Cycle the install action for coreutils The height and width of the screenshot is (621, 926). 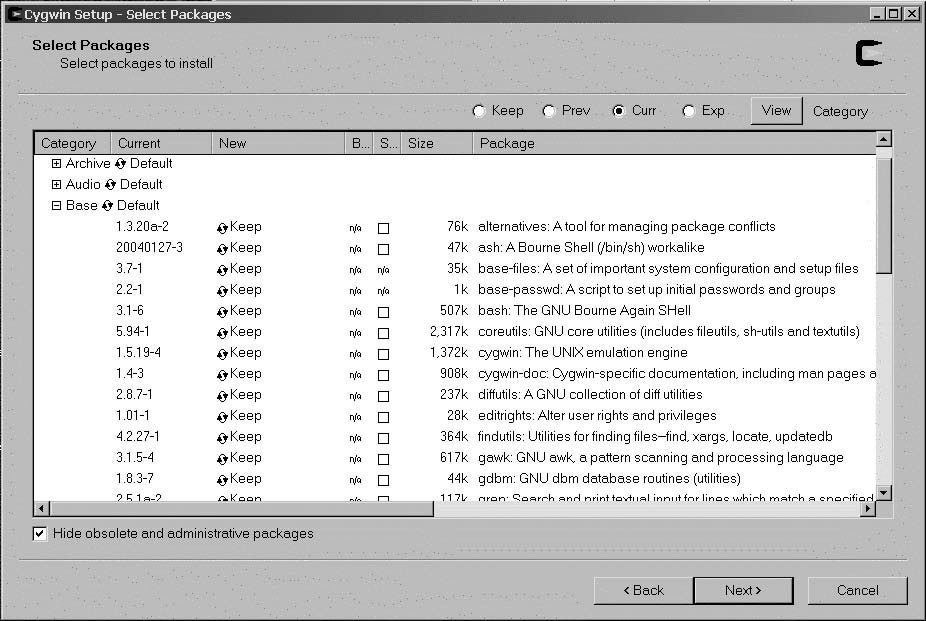239,332
